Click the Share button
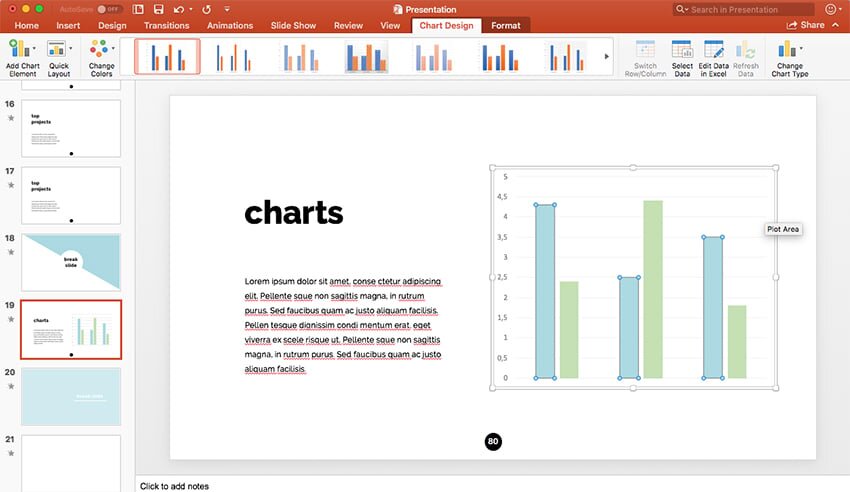850x492 pixels. pos(806,25)
